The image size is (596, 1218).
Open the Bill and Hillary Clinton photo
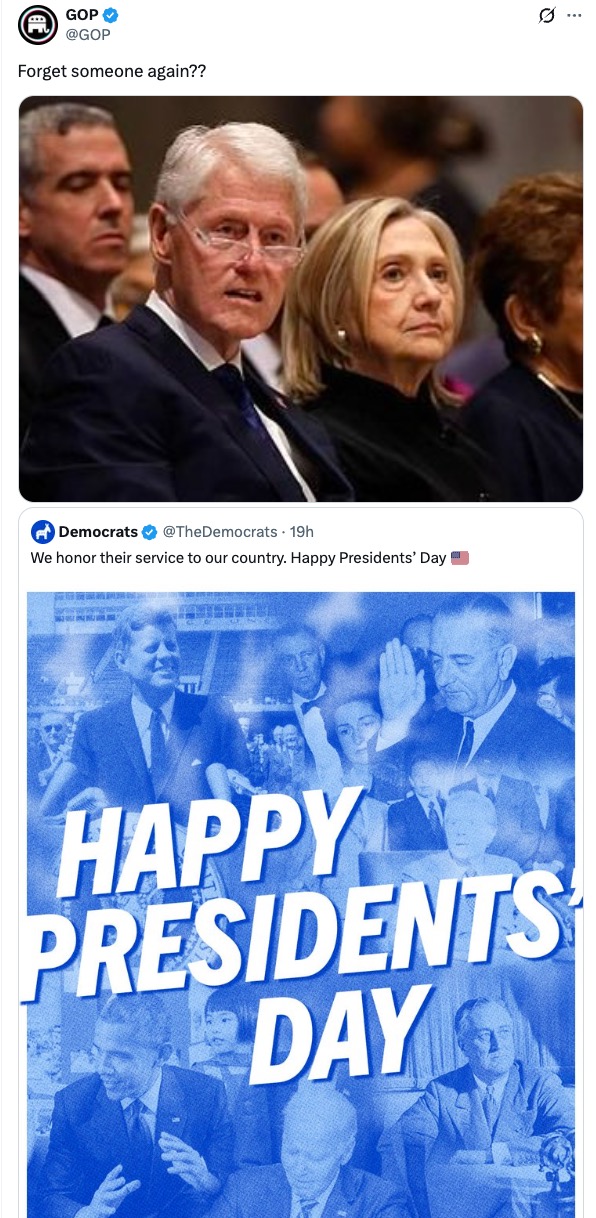(x=298, y=298)
